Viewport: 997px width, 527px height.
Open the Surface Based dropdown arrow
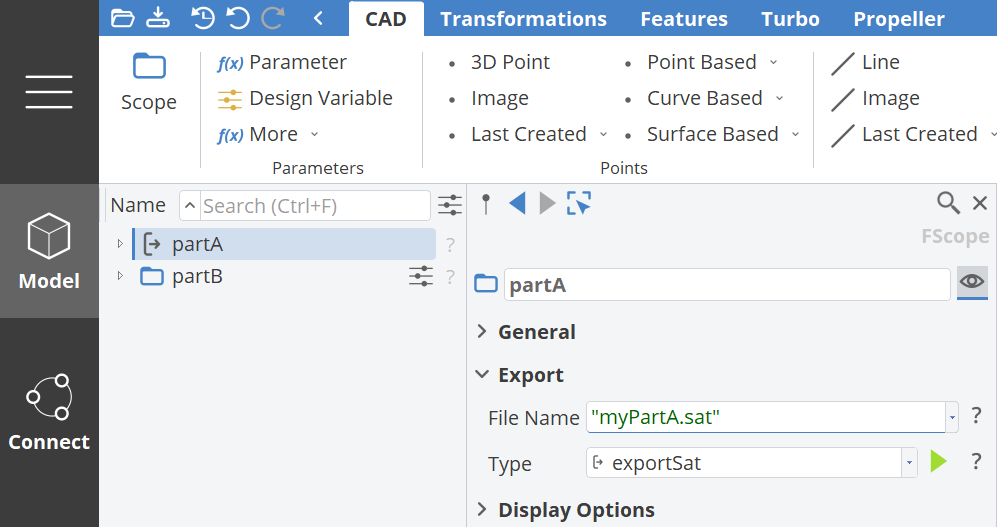(795, 135)
